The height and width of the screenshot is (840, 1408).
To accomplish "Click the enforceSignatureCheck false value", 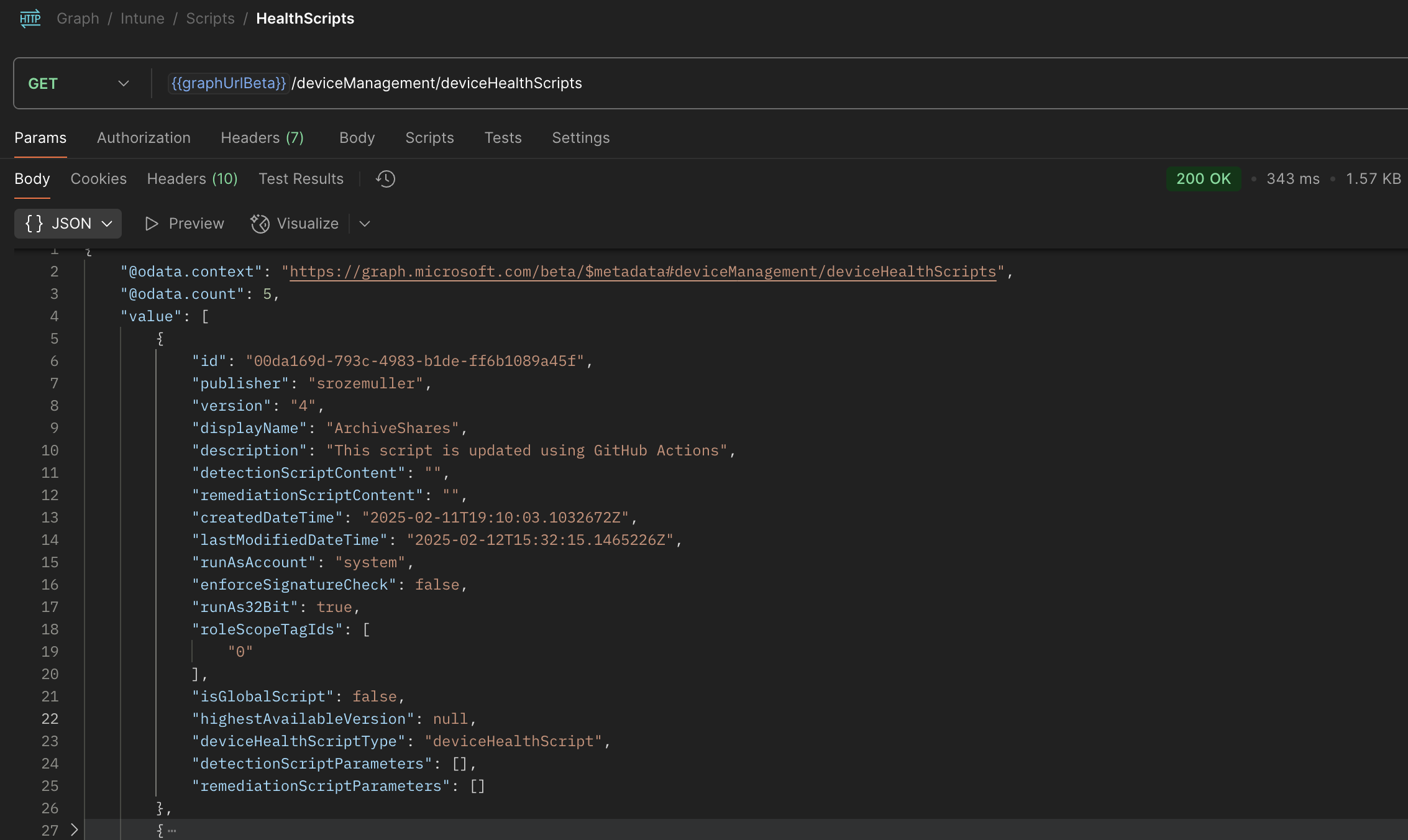I will coord(437,585).
